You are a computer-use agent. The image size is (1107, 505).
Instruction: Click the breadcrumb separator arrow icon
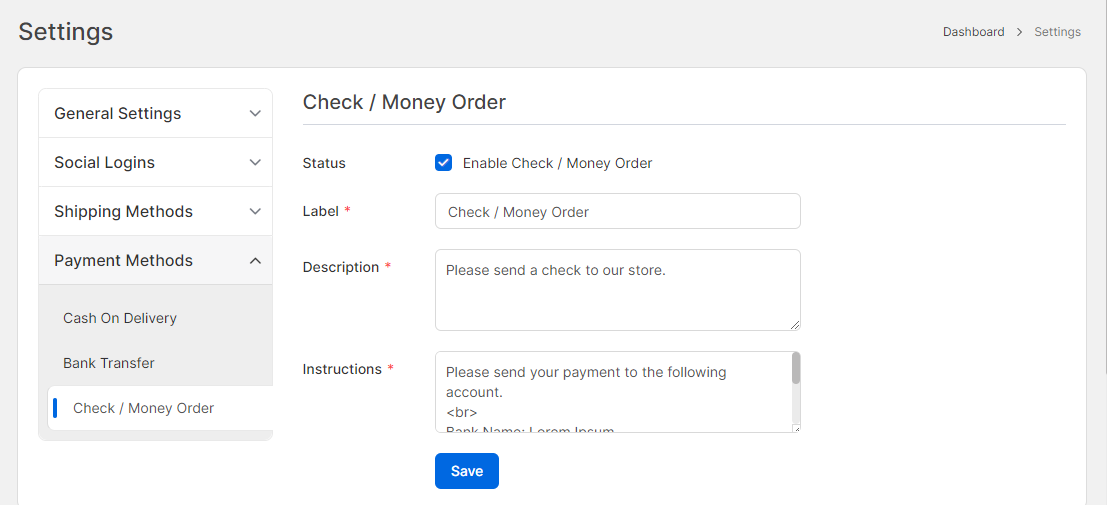[x=1019, y=32]
